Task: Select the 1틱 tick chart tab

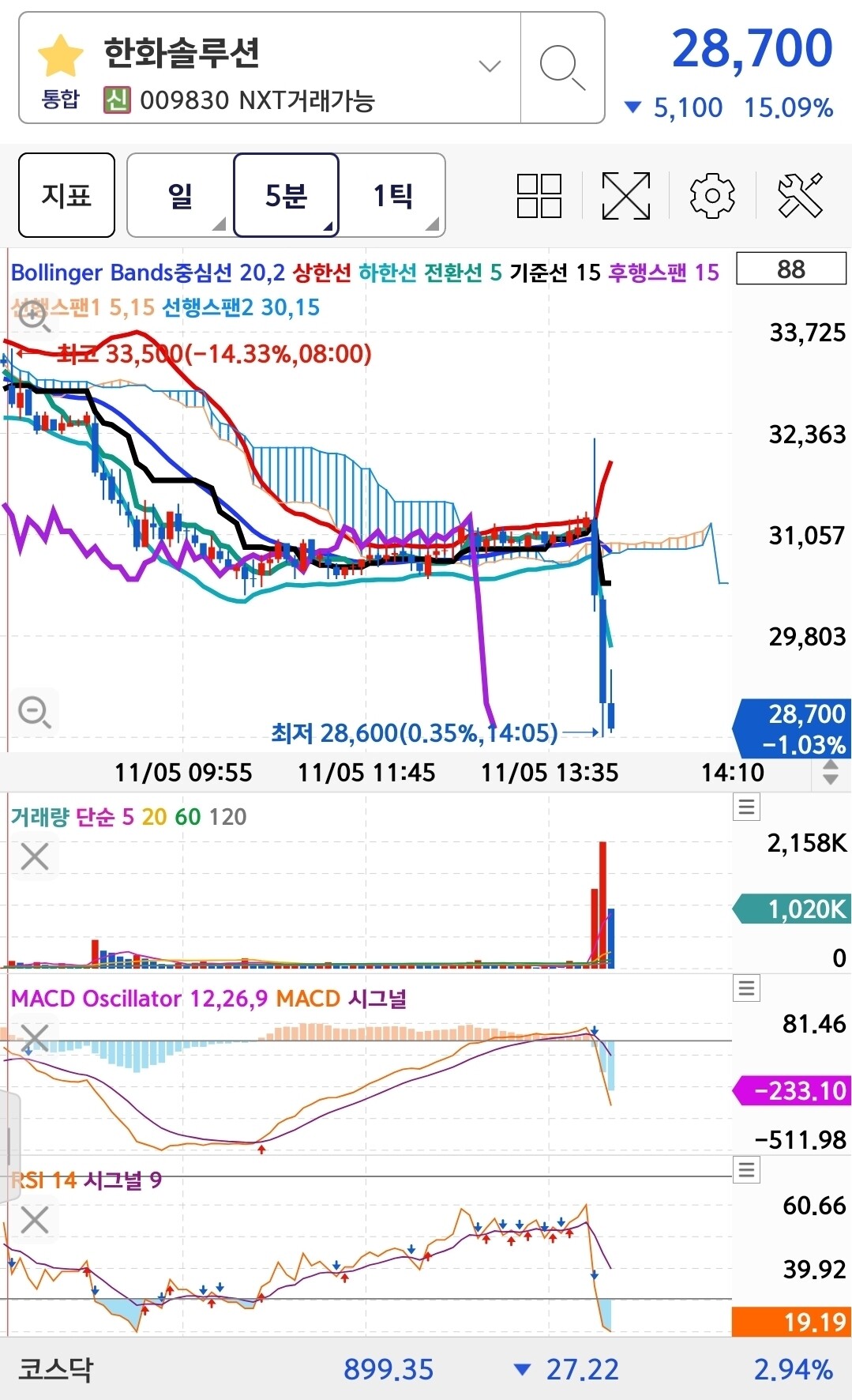Action: point(392,195)
